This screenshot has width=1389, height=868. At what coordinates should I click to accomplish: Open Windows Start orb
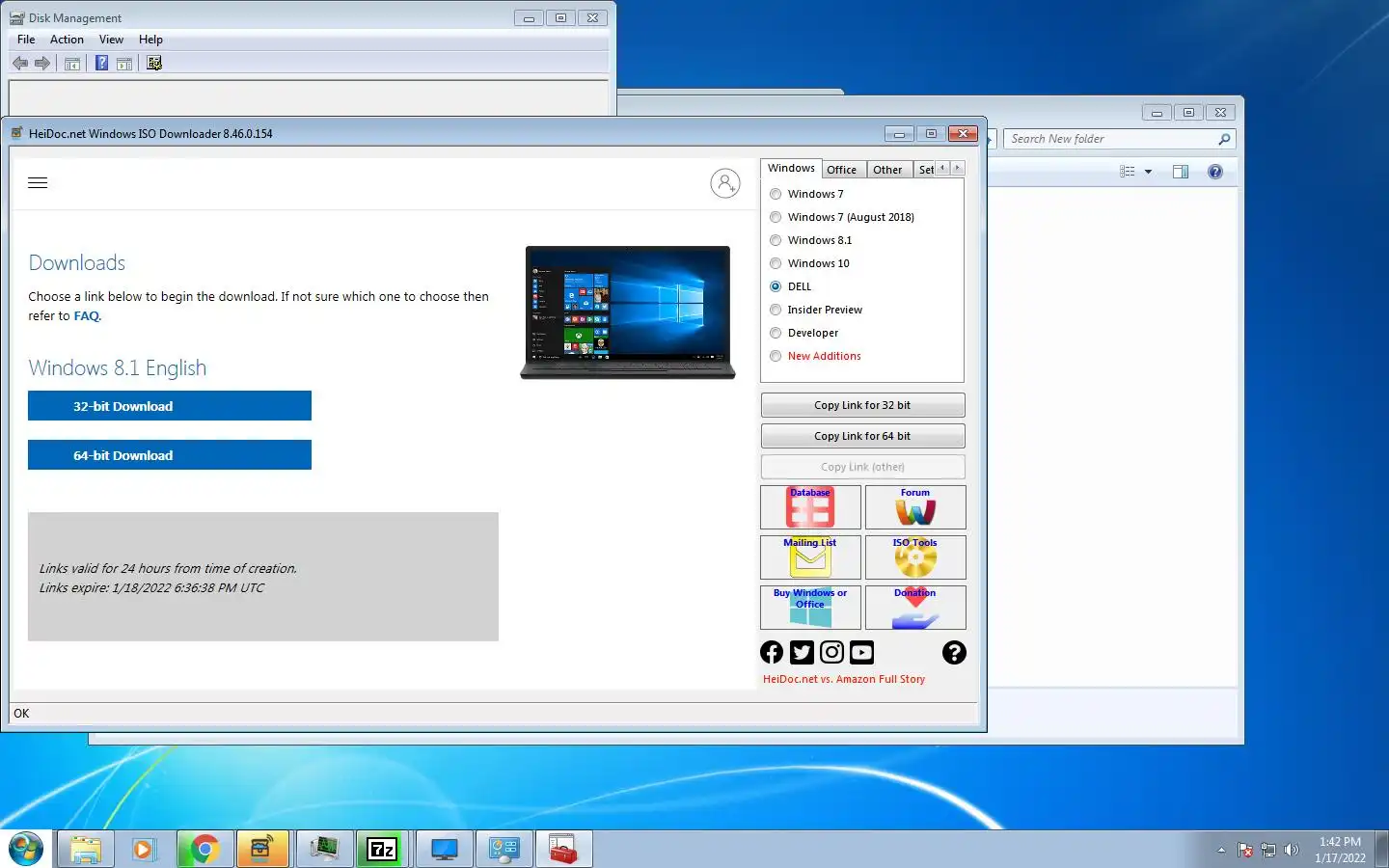point(26,849)
